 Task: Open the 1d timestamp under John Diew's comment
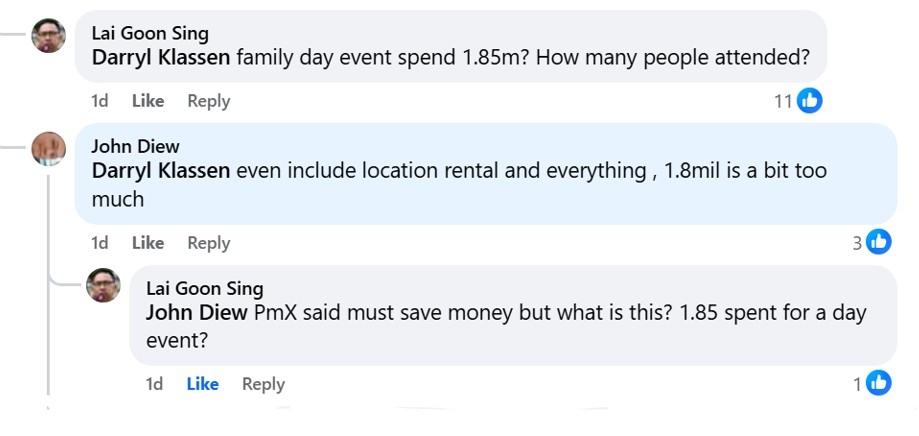coord(100,243)
